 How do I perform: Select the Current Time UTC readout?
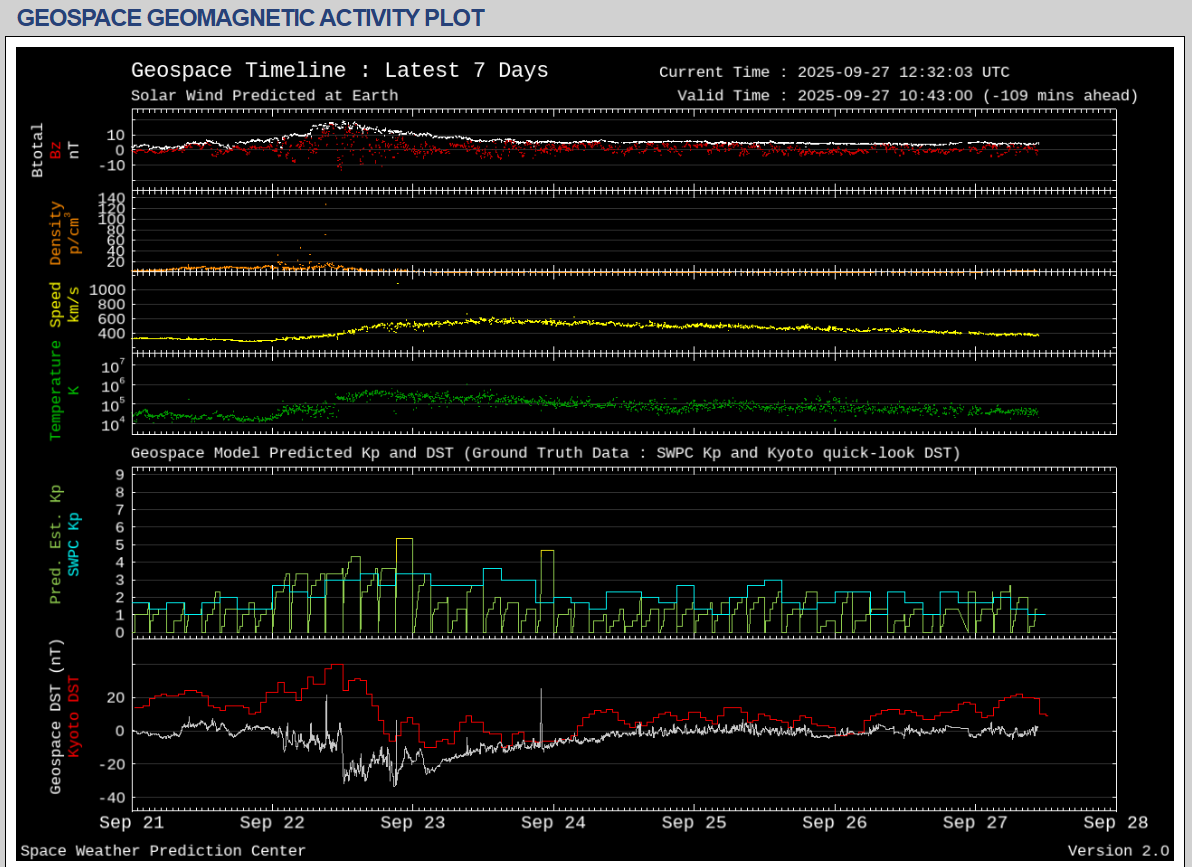[x=834, y=72]
